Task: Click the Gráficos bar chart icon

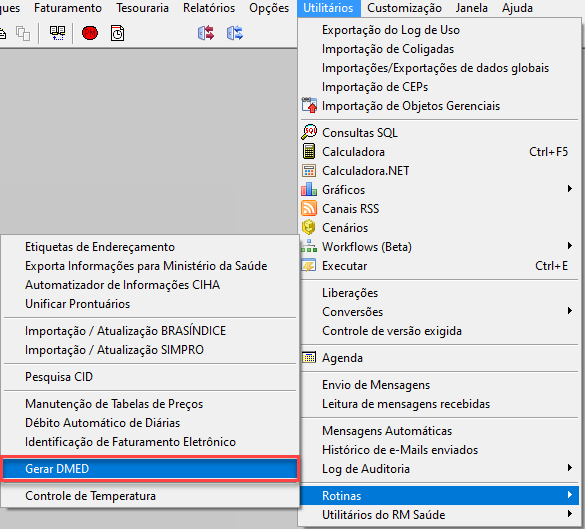Action: (x=309, y=189)
